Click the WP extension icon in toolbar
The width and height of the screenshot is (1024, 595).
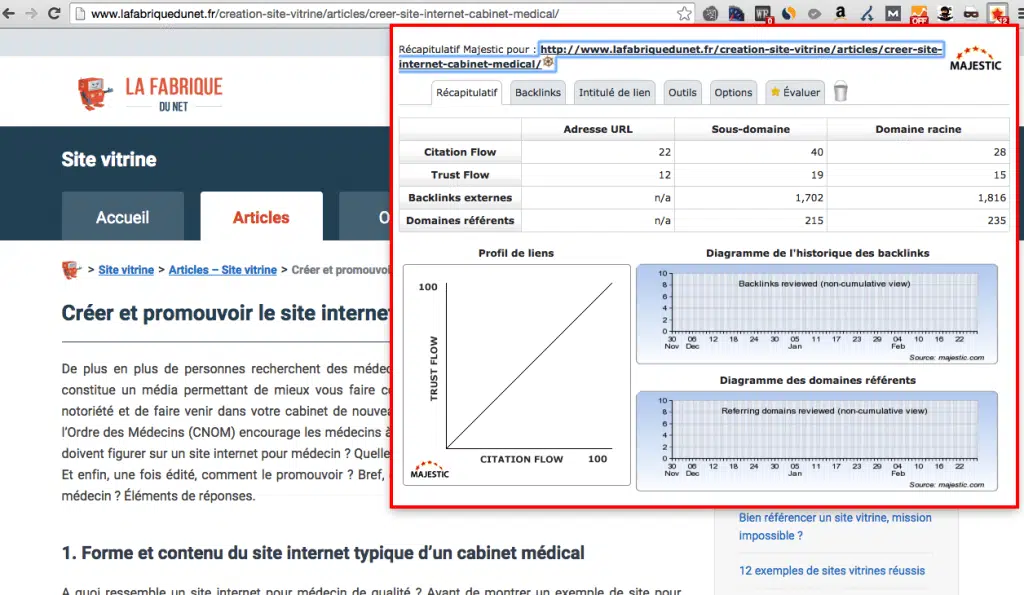pyautogui.click(x=763, y=14)
